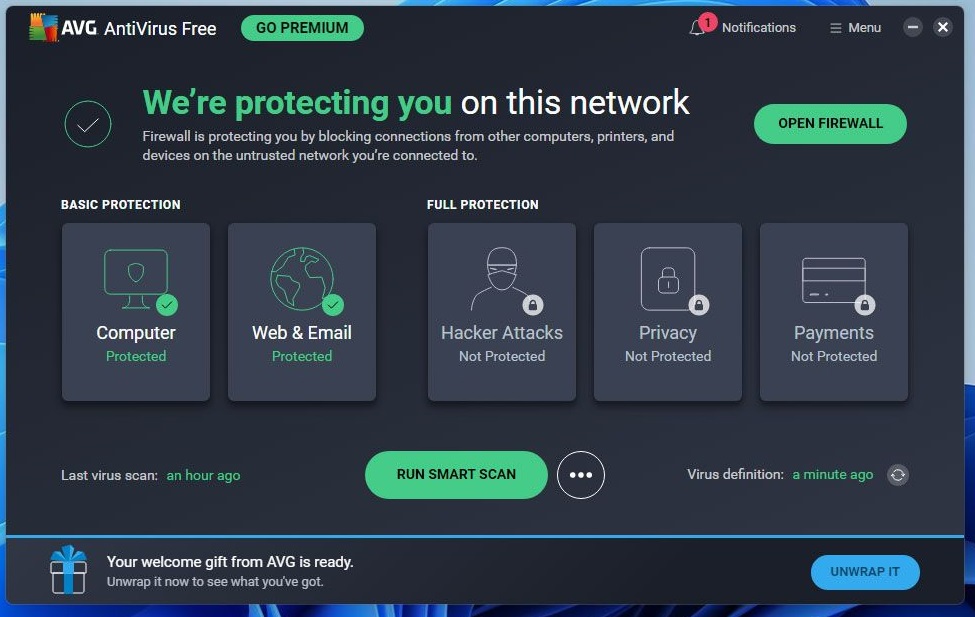This screenshot has width=975, height=617.
Task: Open the Notifications bell icon
Action: 698,28
